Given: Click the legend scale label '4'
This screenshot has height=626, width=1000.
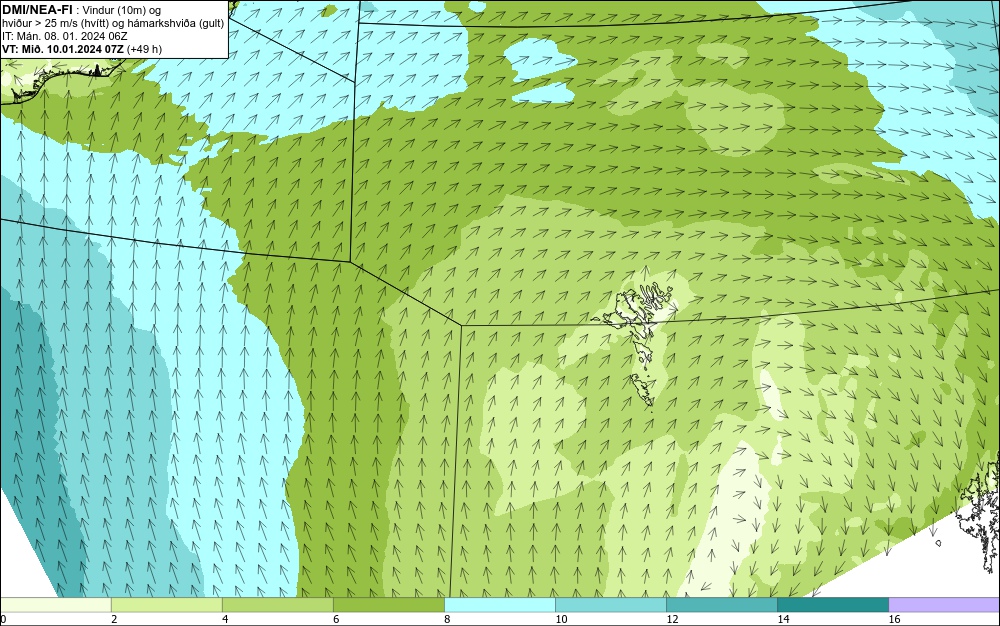Looking at the screenshot, I should pos(225,619).
